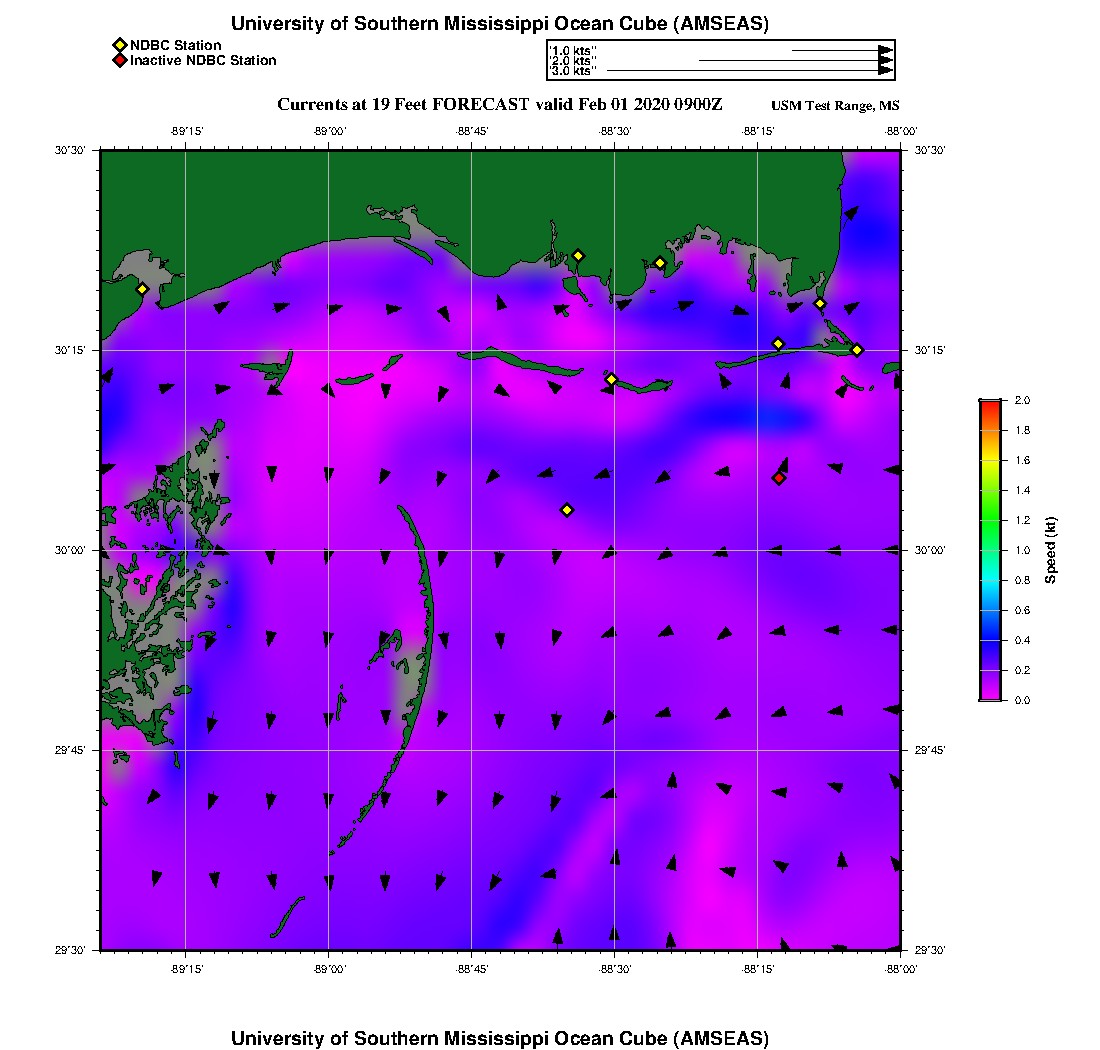The image size is (1100, 1050).
Task: Click the red top of the speed color bar
Action: tap(989, 404)
